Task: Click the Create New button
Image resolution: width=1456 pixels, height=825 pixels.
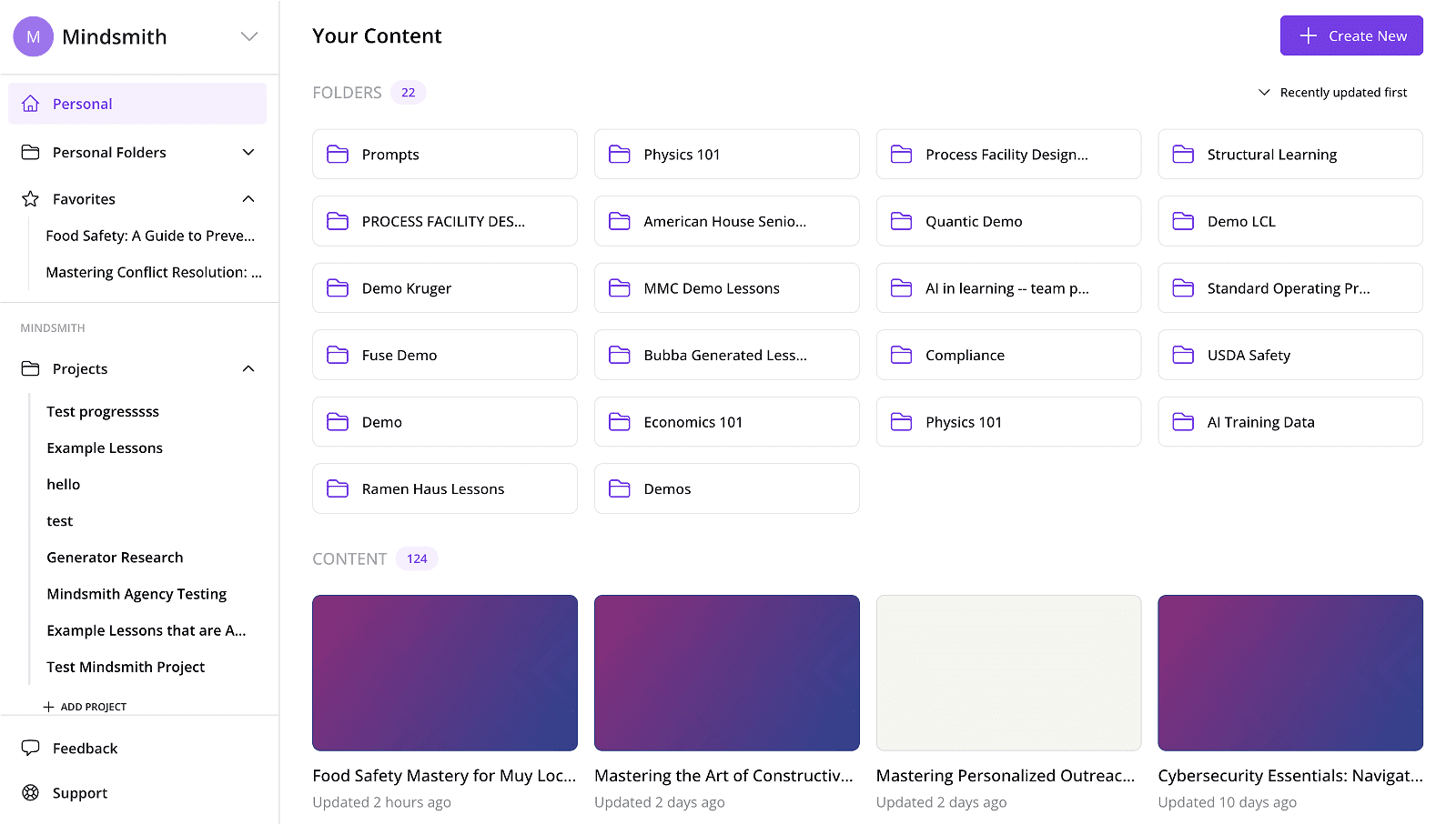Action: point(1351,35)
